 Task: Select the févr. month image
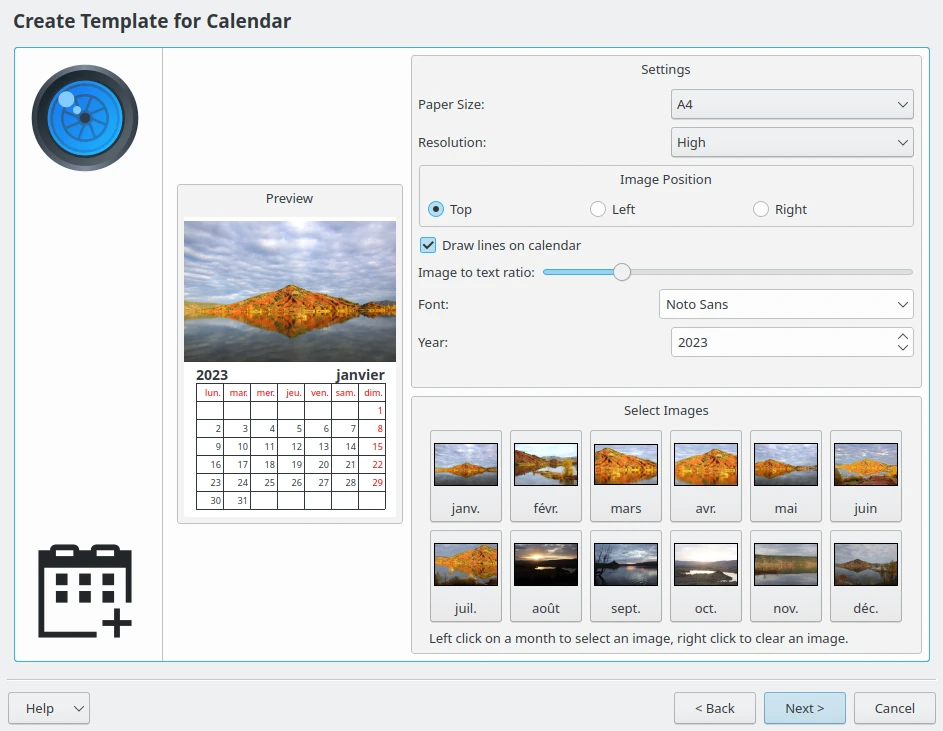tap(546, 475)
